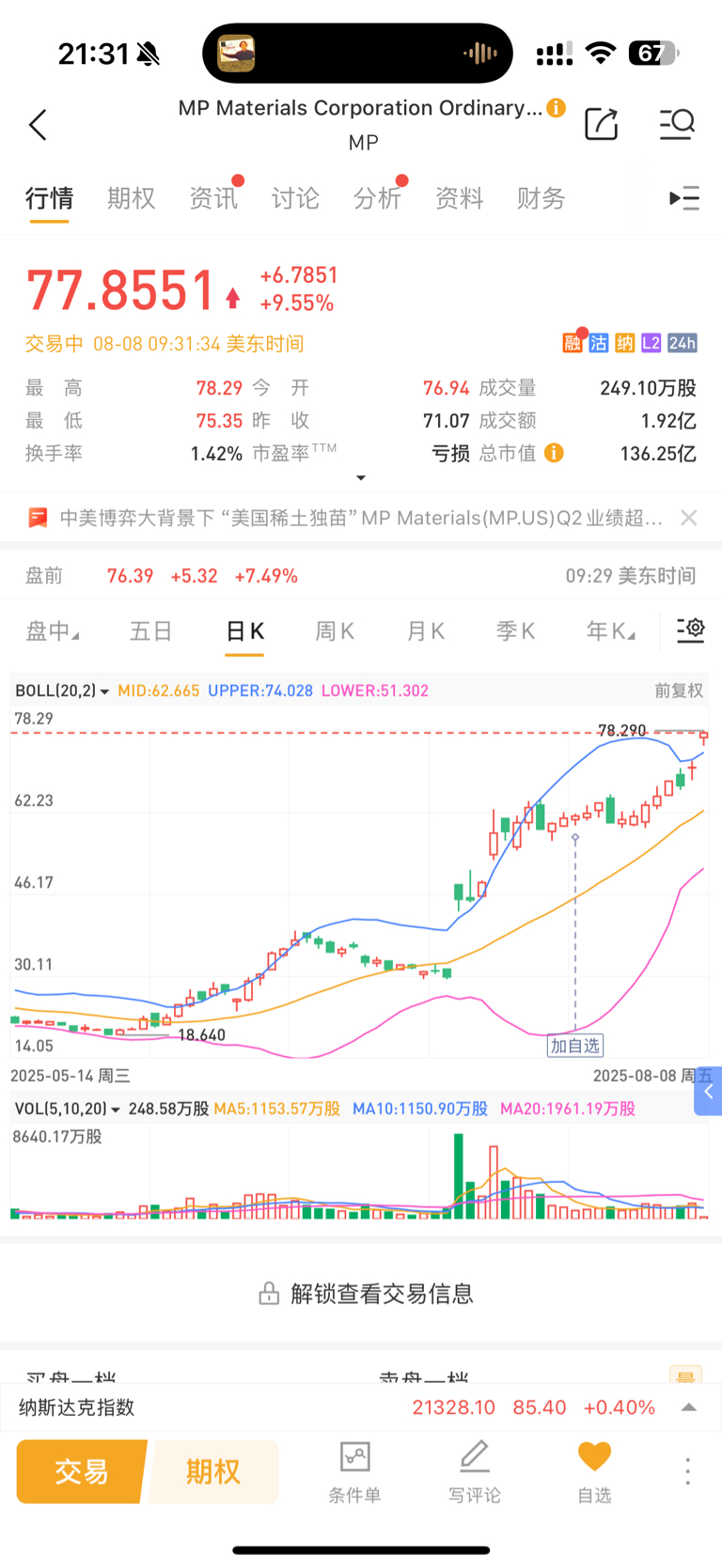The width and height of the screenshot is (722, 1568).
Task: Tap info icon next to 总市值
Action: 555,453
